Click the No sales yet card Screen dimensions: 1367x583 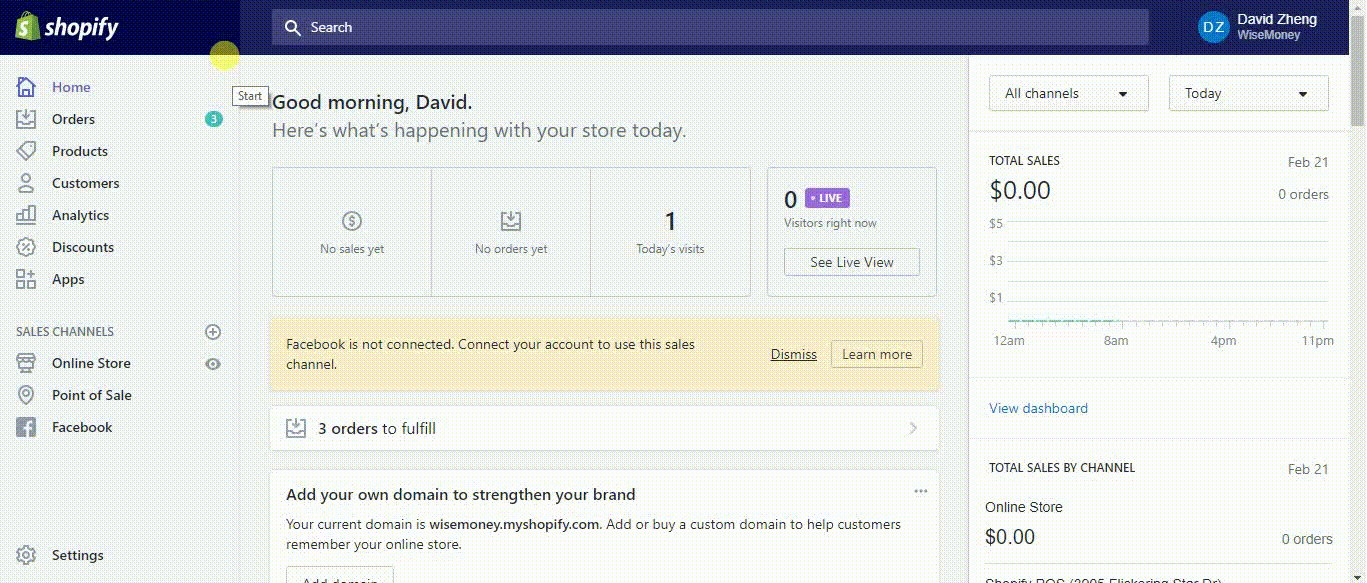pos(352,232)
